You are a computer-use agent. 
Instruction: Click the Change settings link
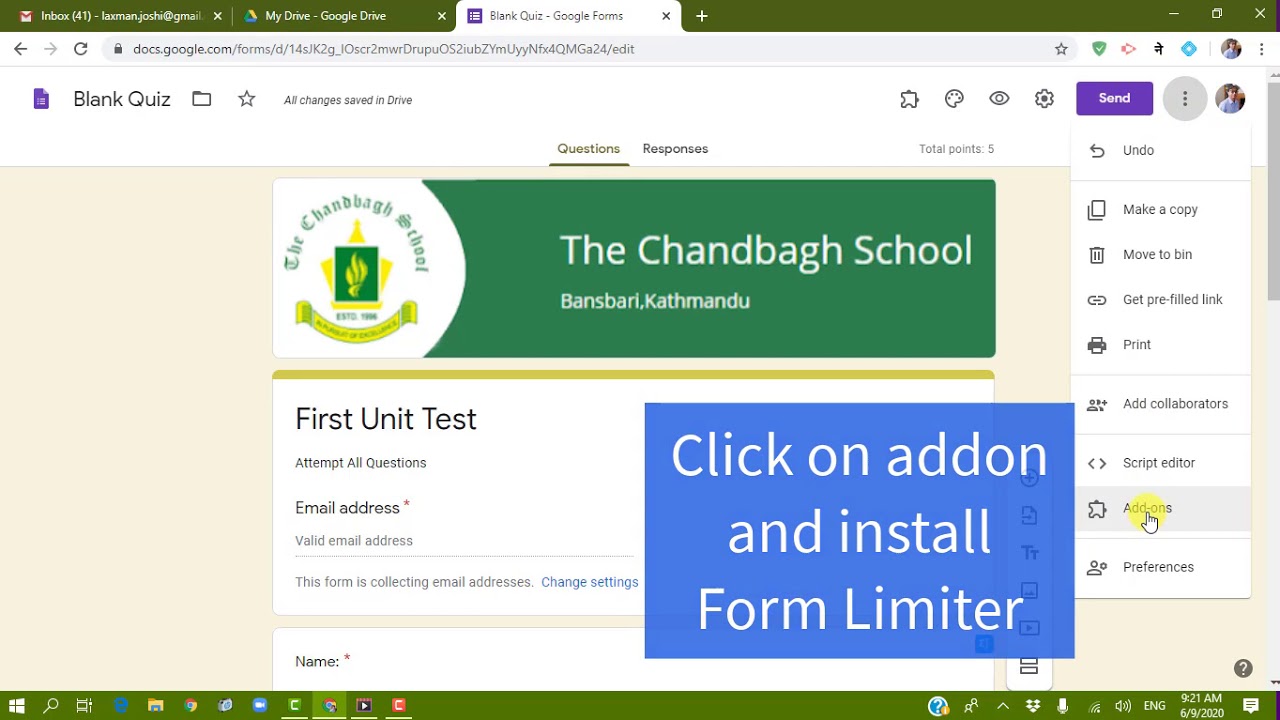589,582
